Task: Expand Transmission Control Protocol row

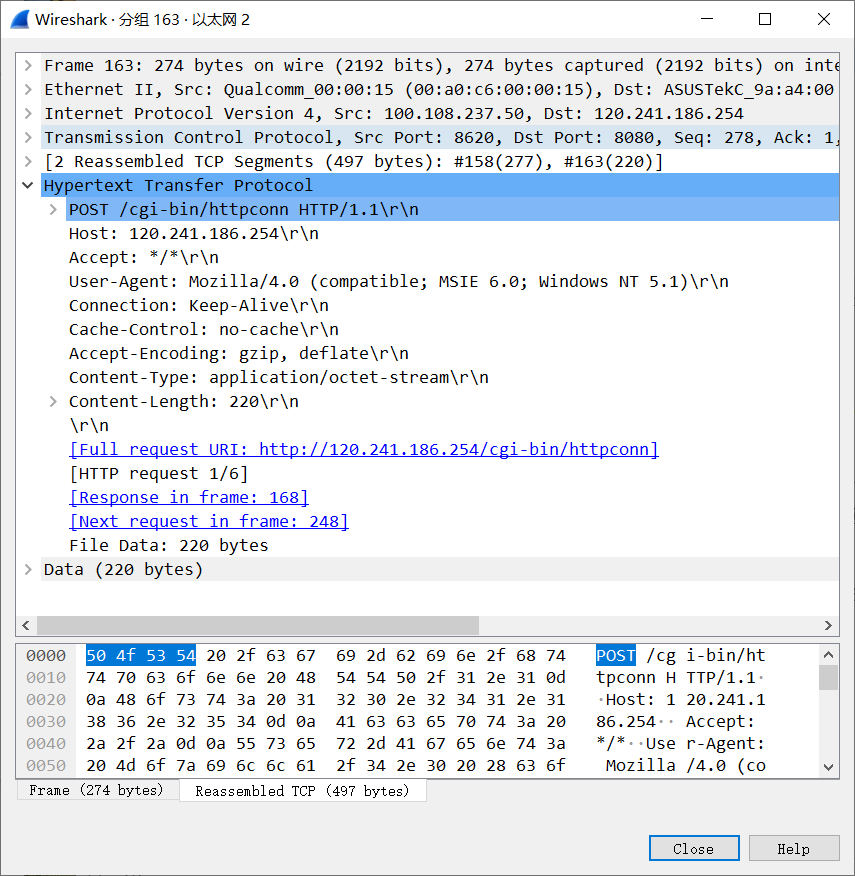Action: (x=28, y=137)
